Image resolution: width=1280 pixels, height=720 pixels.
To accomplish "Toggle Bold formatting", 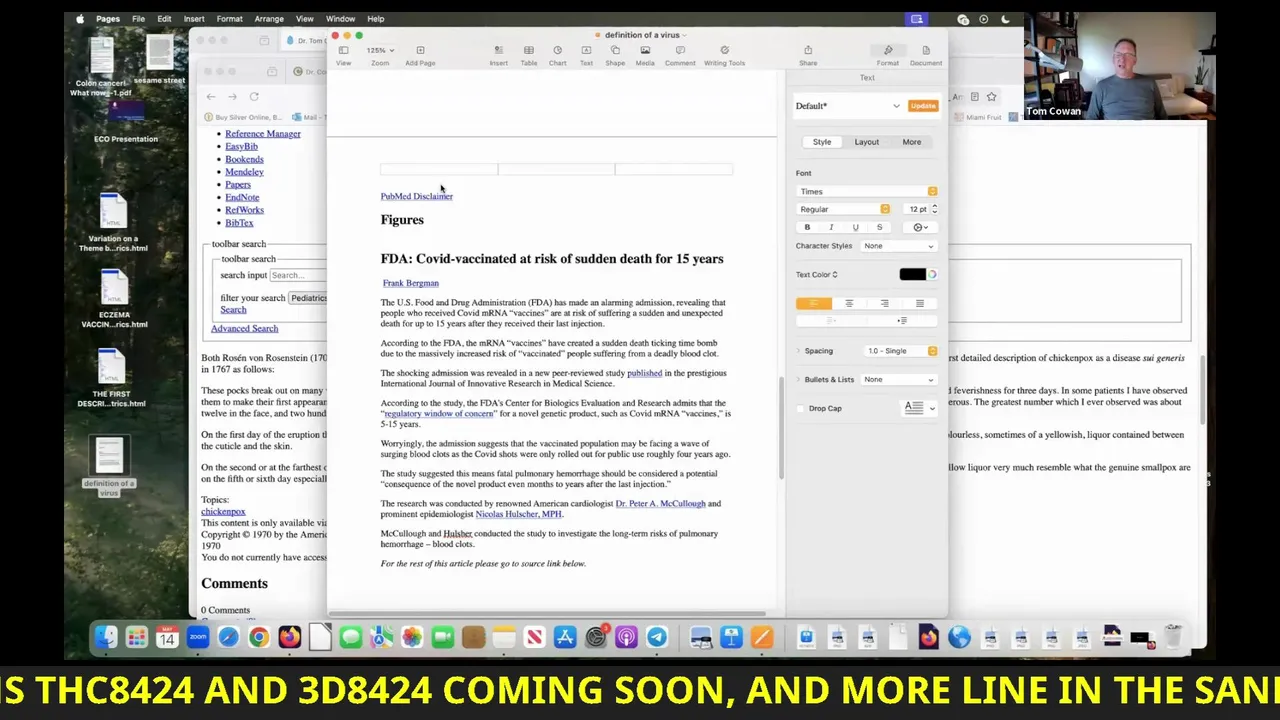I will point(807,227).
